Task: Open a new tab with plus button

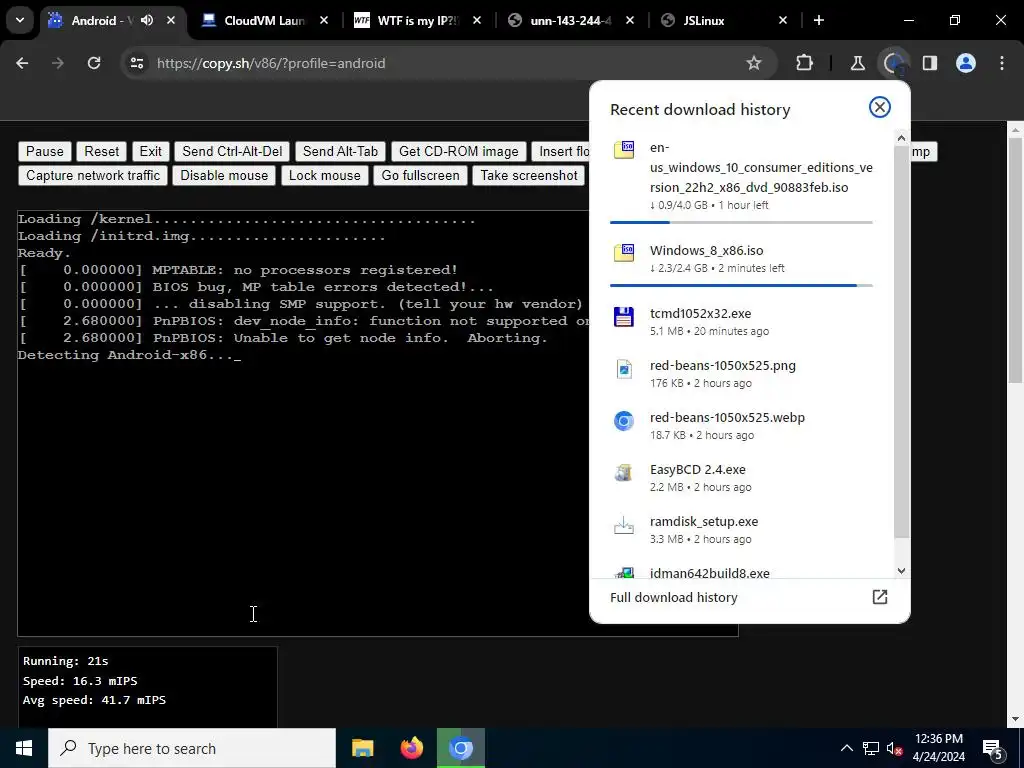Action: pos(819,20)
